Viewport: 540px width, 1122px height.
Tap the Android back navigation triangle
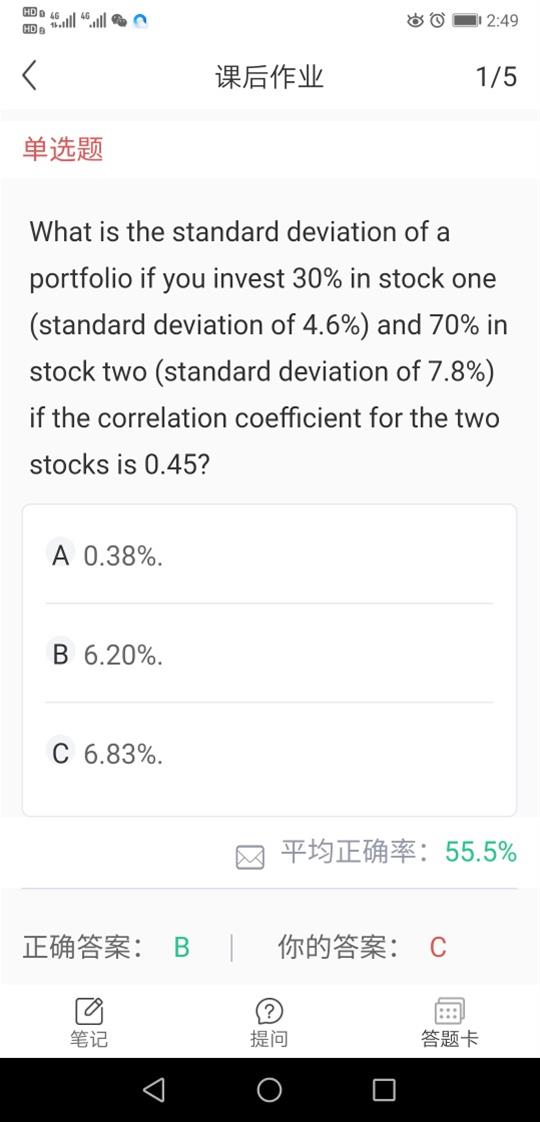pos(154,1089)
